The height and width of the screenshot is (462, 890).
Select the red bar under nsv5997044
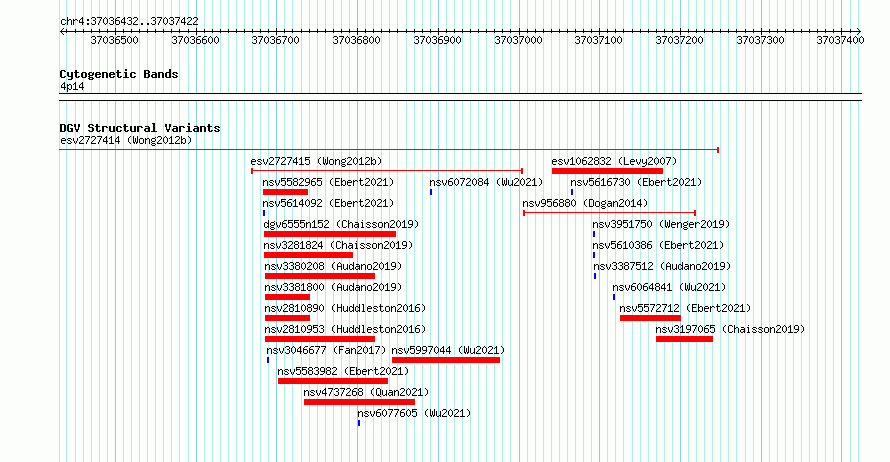(x=446, y=360)
